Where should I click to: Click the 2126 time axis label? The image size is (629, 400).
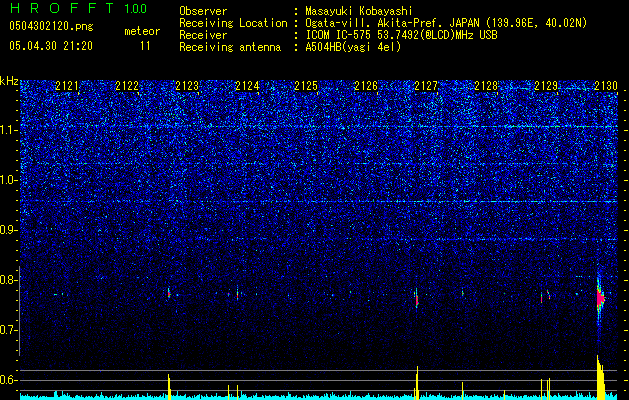pyautogui.click(x=366, y=86)
